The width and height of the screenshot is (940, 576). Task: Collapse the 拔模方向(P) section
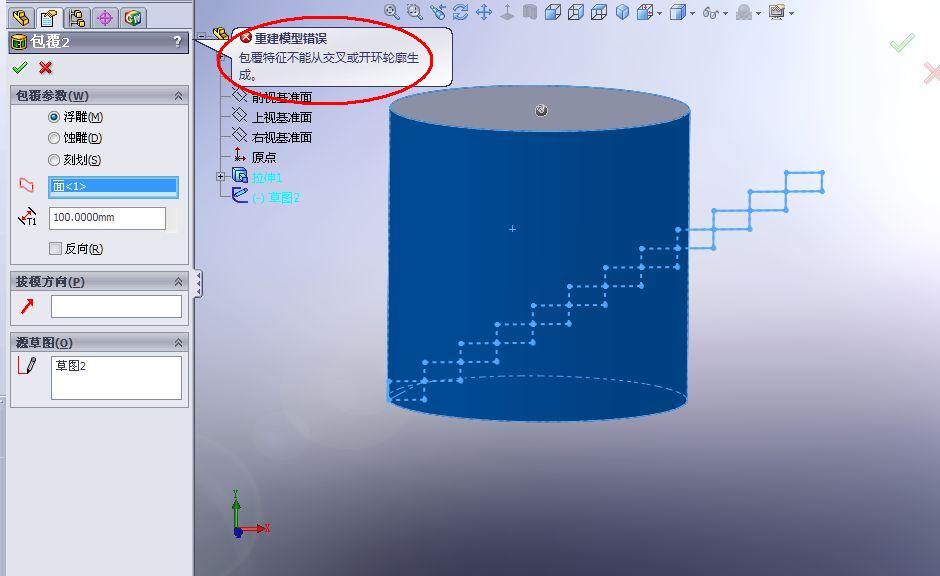click(179, 282)
